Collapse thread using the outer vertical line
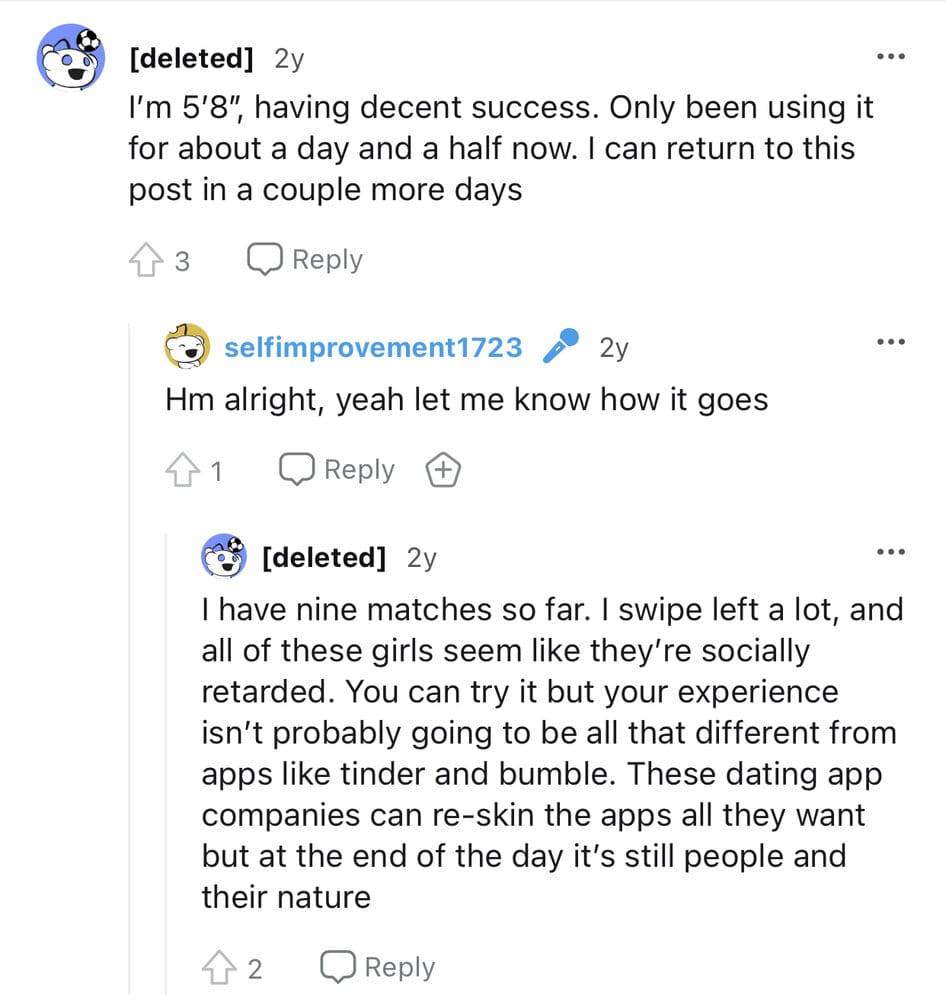This screenshot has width=946, height=1000. [x=129, y=657]
